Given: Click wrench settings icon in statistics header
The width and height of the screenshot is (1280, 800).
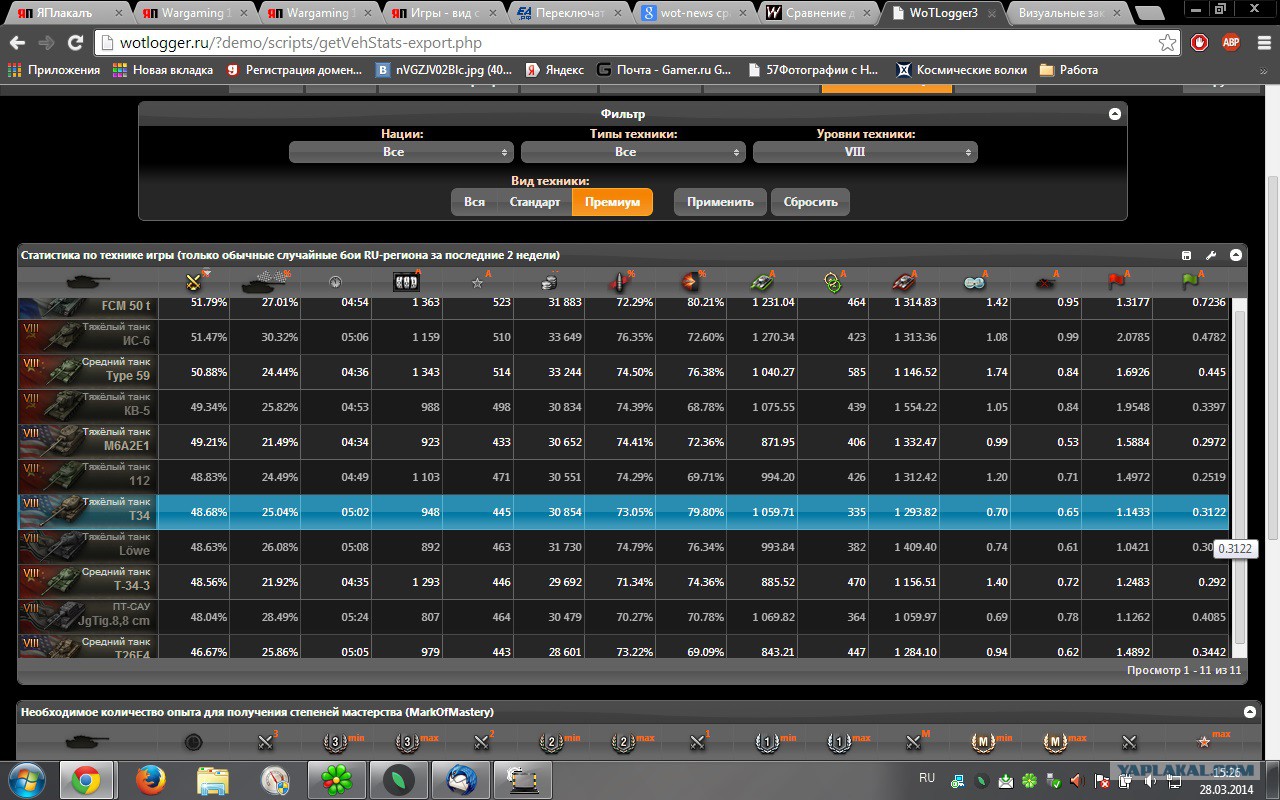Looking at the screenshot, I should click(1211, 255).
